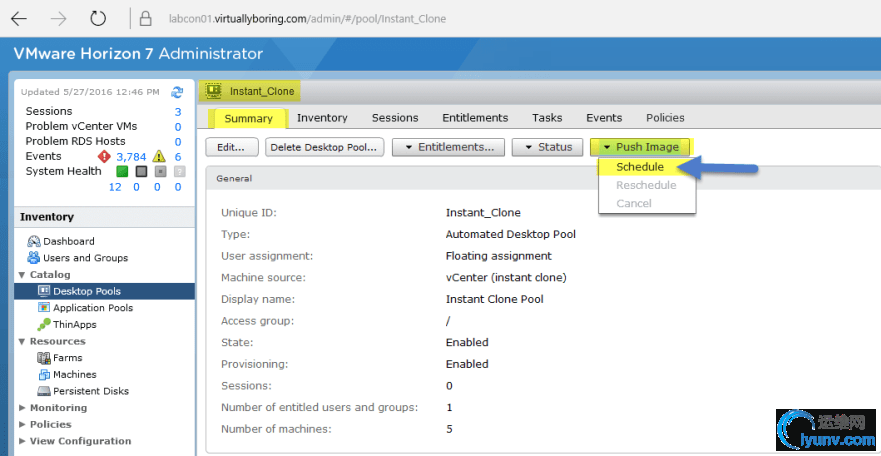Click the Instant_Clone pool title
The image size is (881, 456).
(262, 91)
